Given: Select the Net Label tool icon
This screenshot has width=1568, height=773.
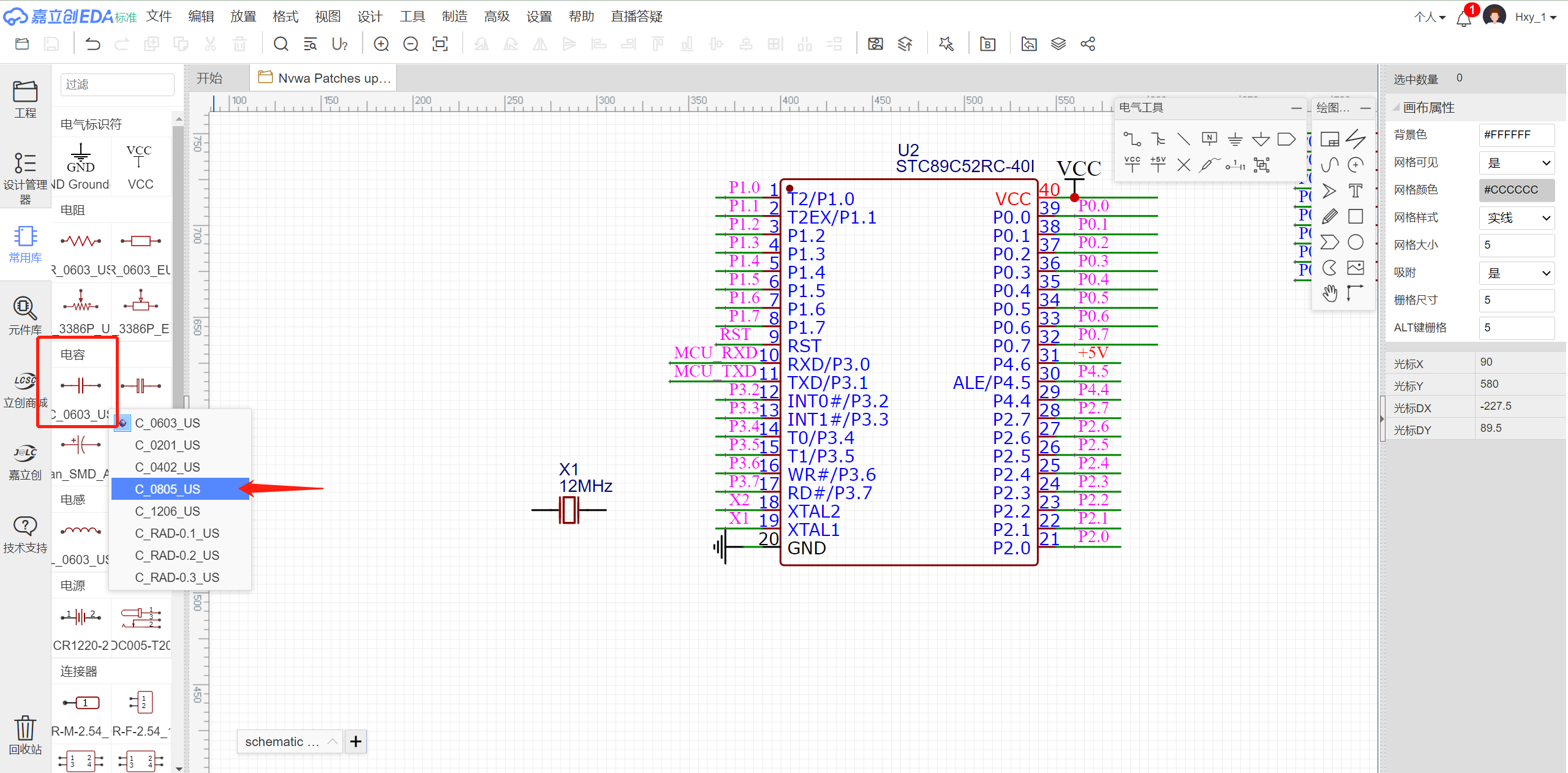Looking at the screenshot, I should point(1209,139).
